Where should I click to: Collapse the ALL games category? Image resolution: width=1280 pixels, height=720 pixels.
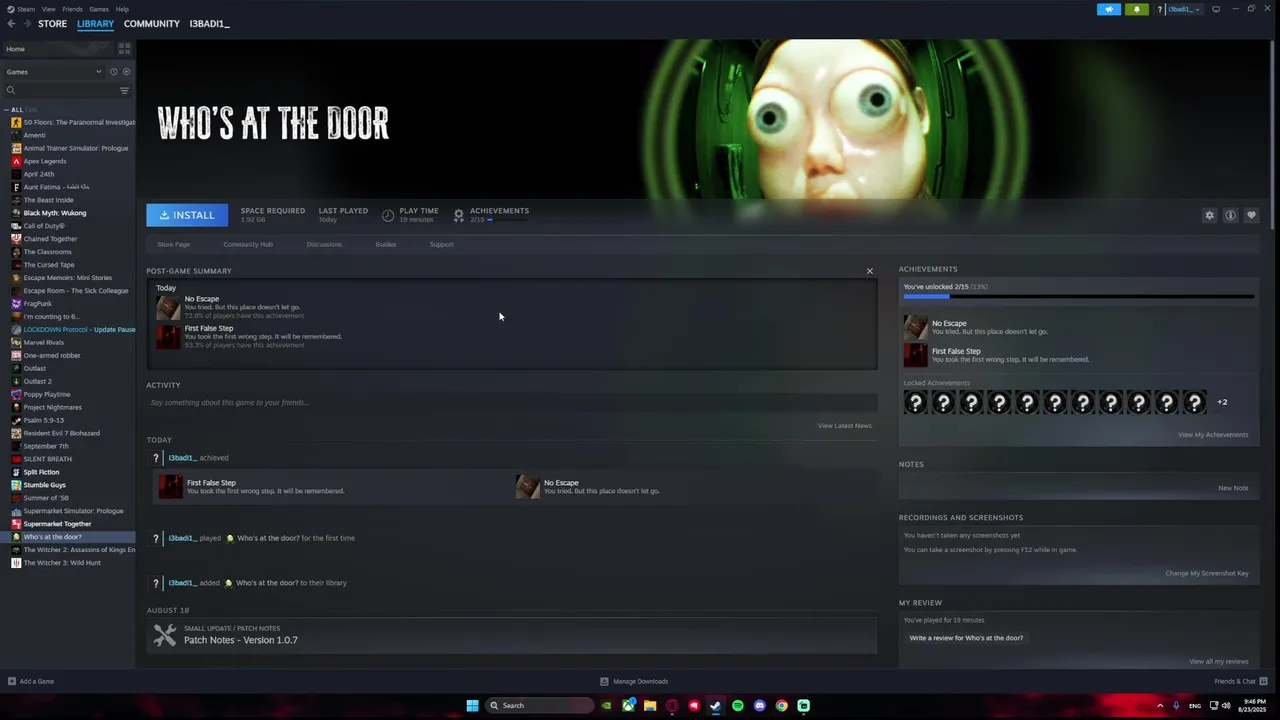tap(7, 109)
